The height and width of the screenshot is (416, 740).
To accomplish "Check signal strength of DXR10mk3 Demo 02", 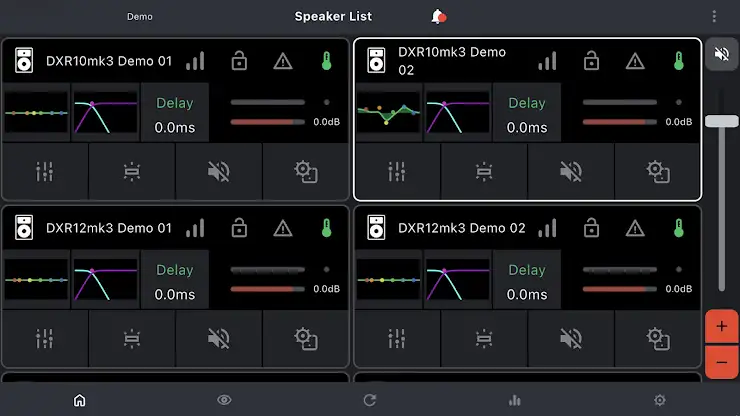I will pyautogui.click(x=547, y=61).
